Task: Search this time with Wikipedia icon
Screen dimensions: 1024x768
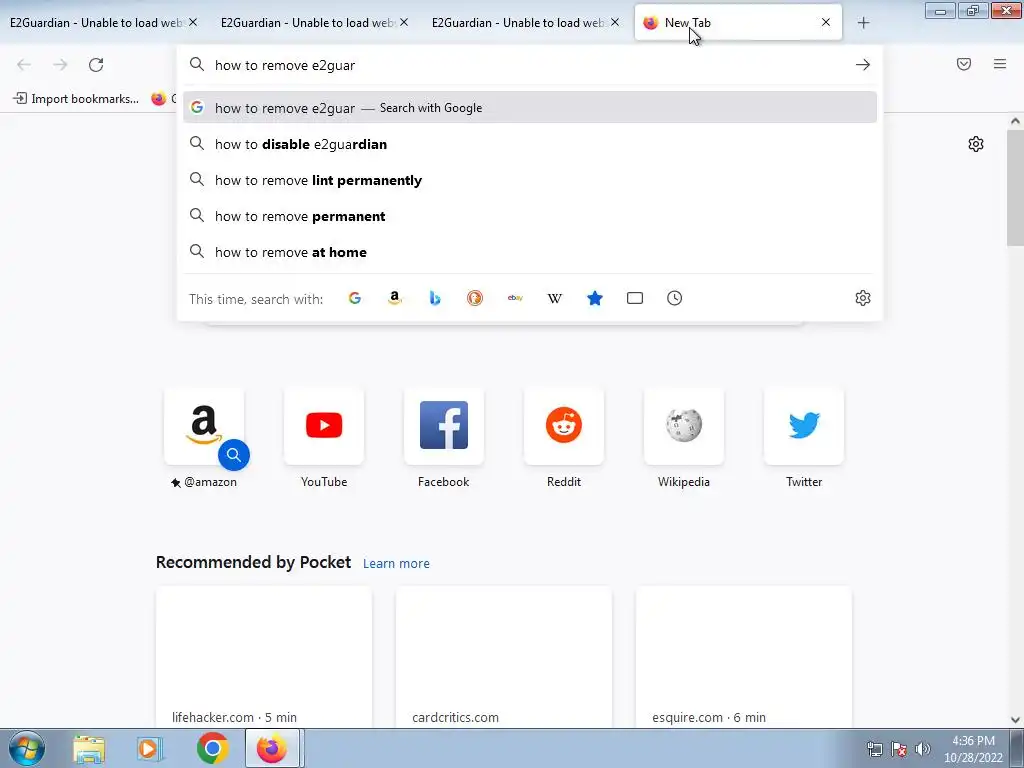Action: (x=554, y=298)
